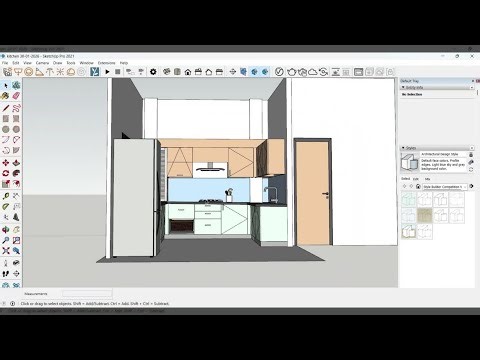480x360 pixels.
Task: Pick the tan textured style thumbnail
Action: click(x=424, y=216)
